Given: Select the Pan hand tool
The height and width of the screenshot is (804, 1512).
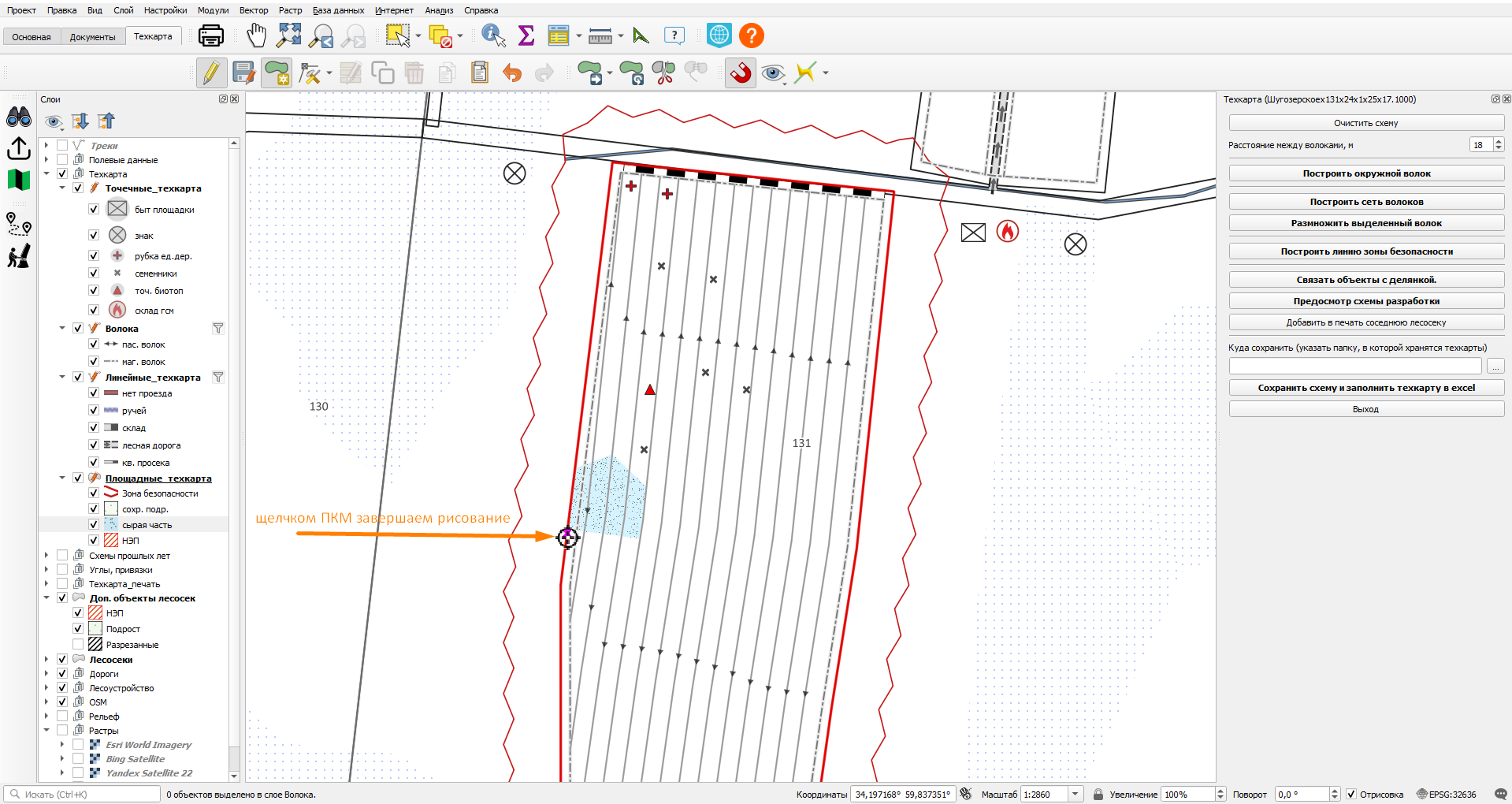Looking at the screenshot, I should (257, 36).
